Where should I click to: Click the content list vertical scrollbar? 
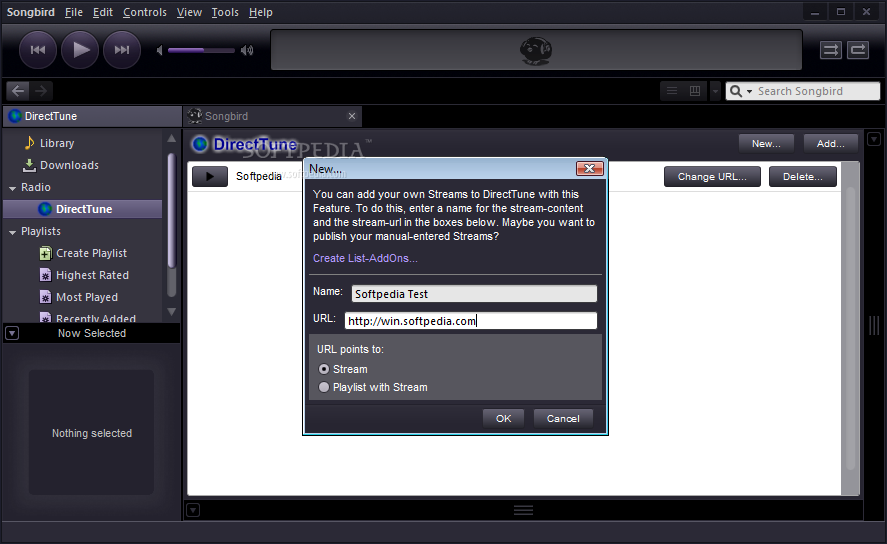(850, 328)
